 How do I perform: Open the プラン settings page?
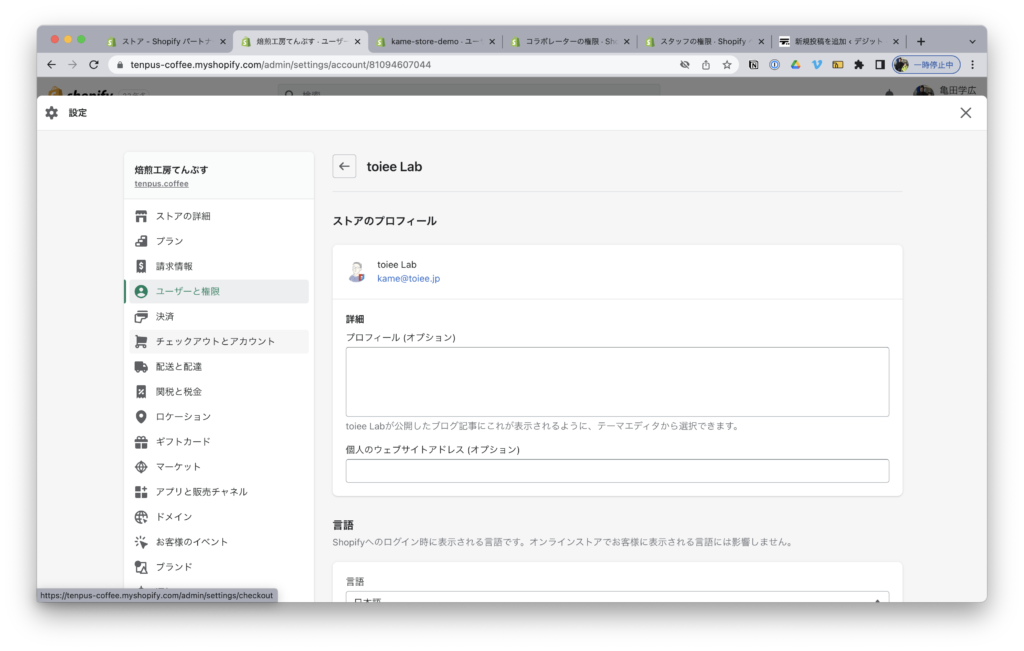[x=219, y=241]
